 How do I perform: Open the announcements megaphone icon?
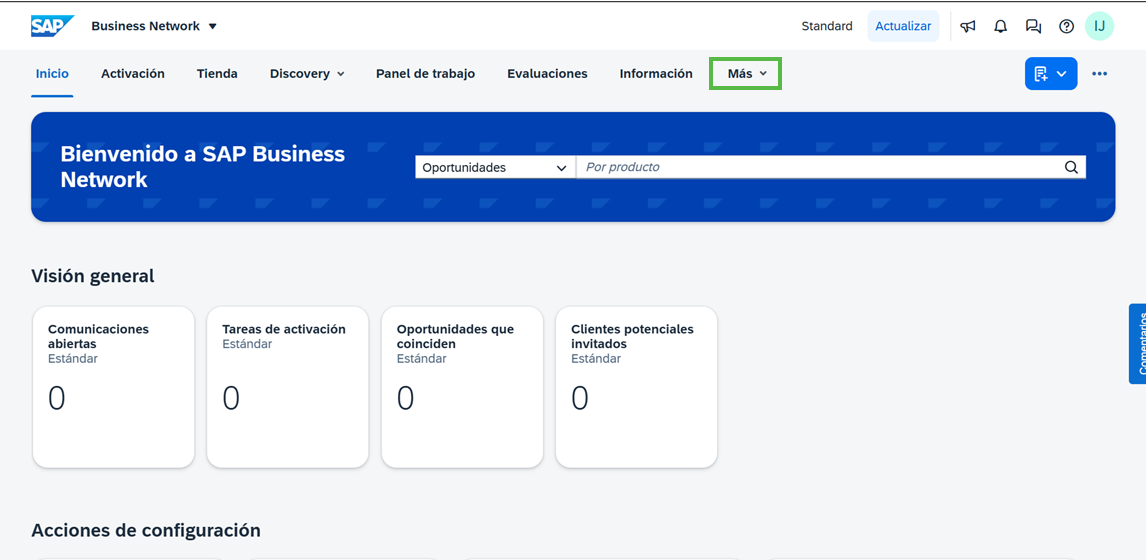click(968, 26)
